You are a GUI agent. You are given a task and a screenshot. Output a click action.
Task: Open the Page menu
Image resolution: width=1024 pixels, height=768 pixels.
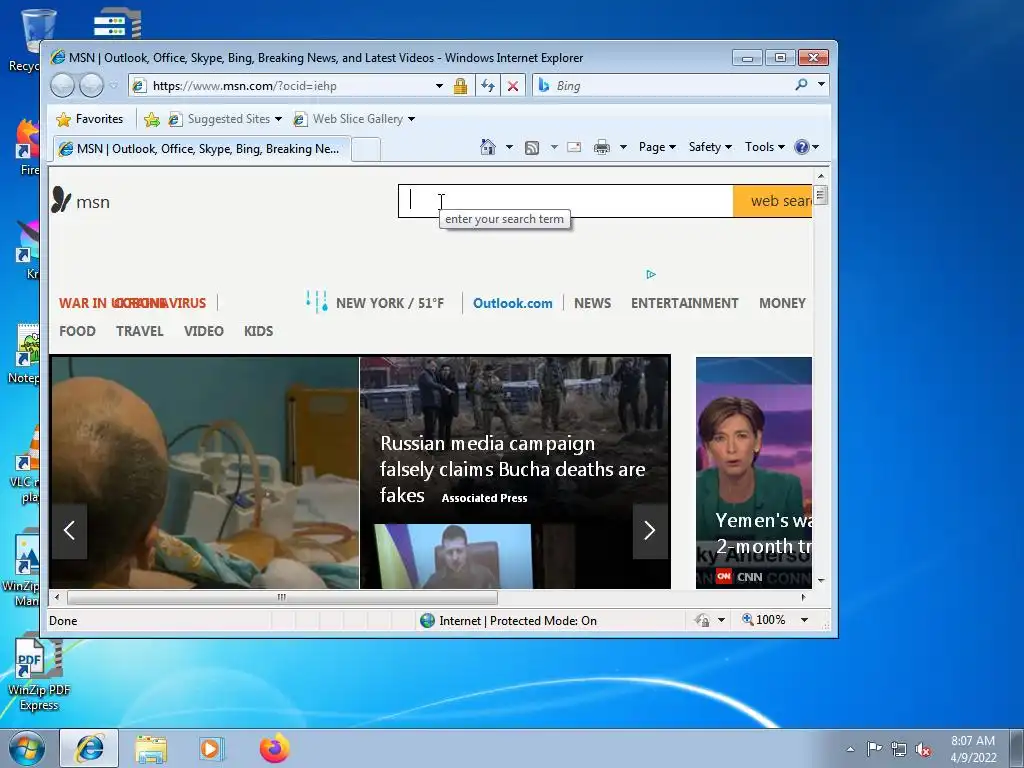click(657, 147)
